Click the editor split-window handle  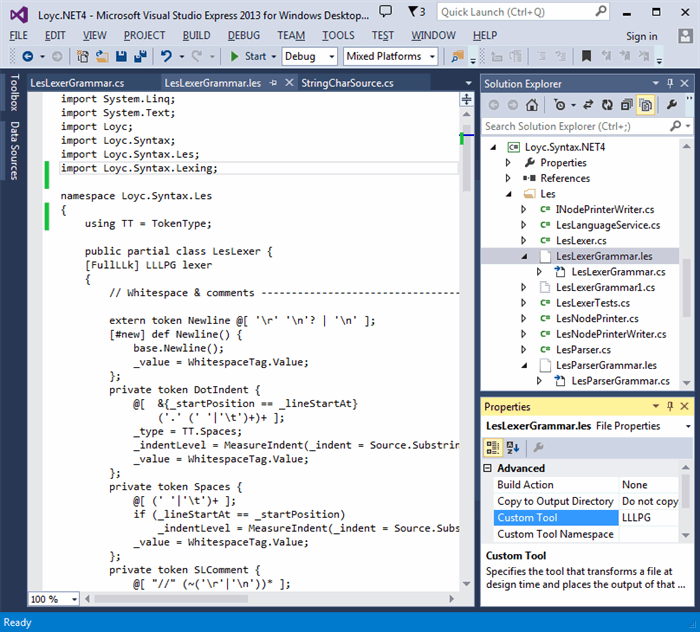coord(467,99)
